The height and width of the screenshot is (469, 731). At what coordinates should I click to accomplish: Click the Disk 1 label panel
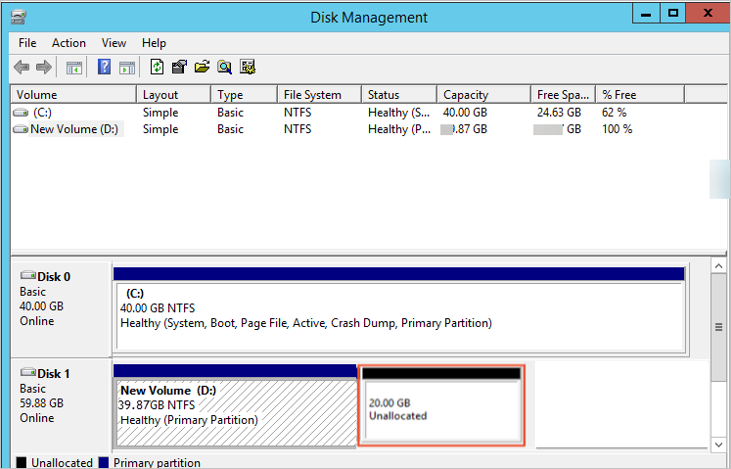[x=61, y=404]
